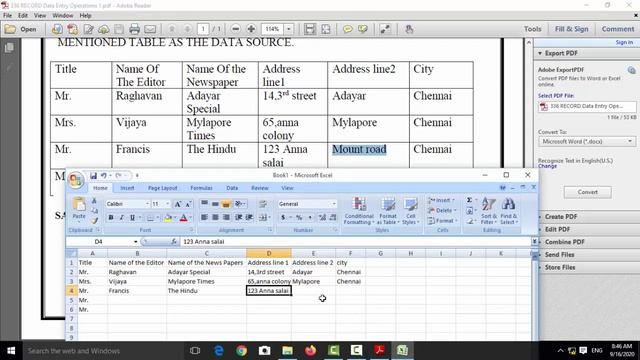Screen dimensions: 640x360
Task: Open the Name Box dropdown showing D4
Action: (136, 242)
